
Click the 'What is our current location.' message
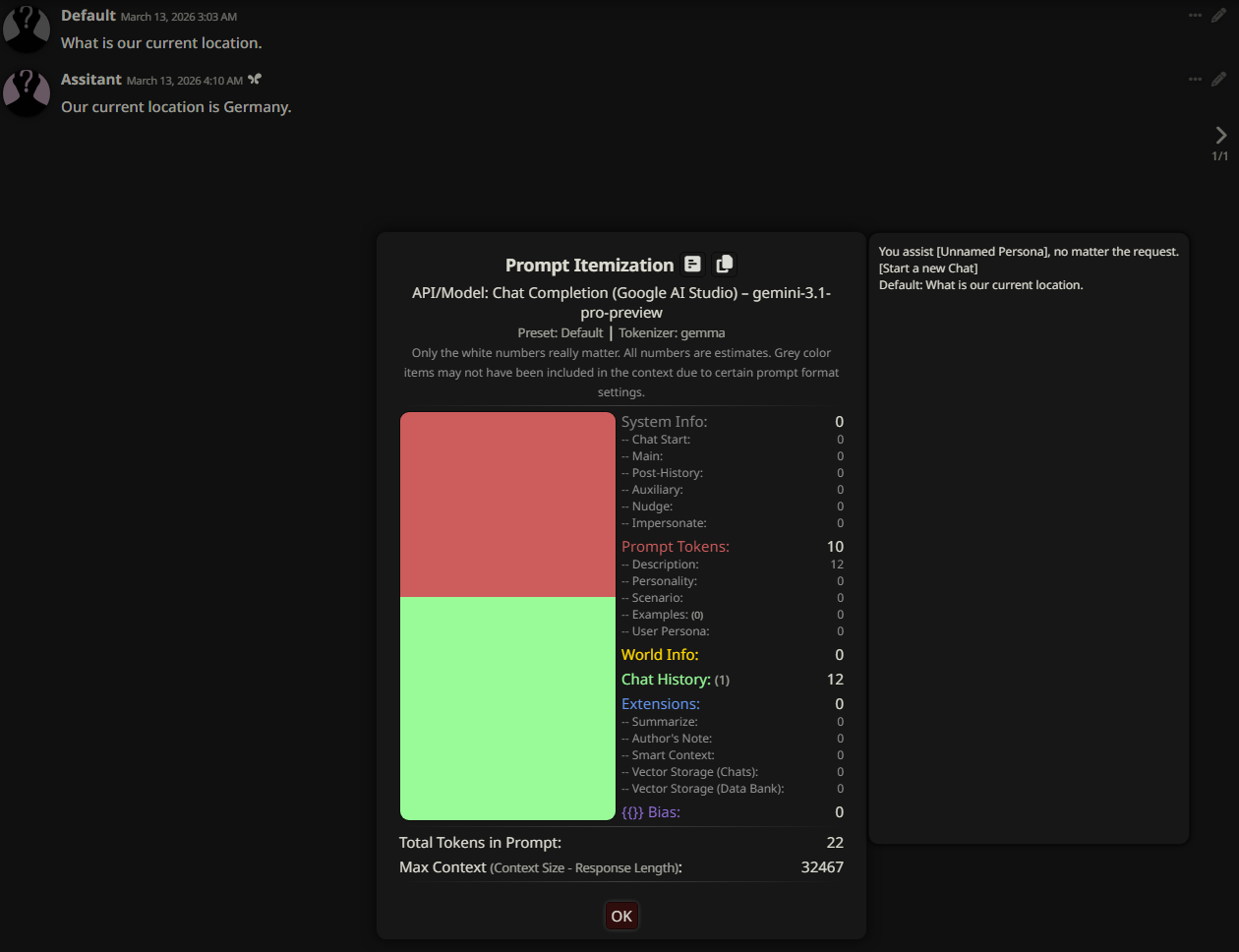(161, 43)
